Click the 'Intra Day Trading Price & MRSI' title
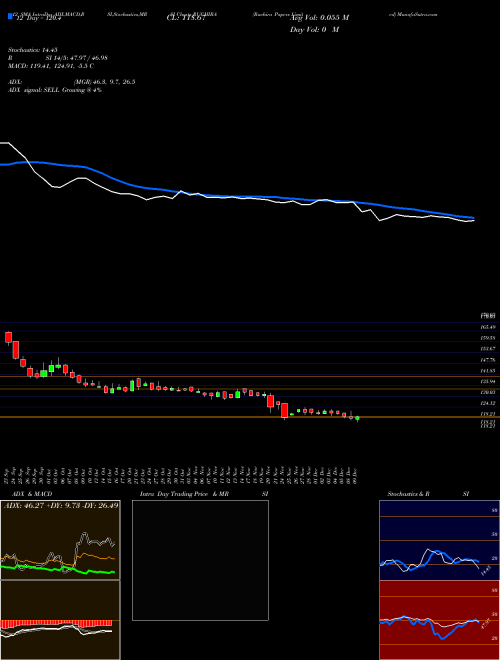The image size is (500, 660). click(x=204, y=494)
